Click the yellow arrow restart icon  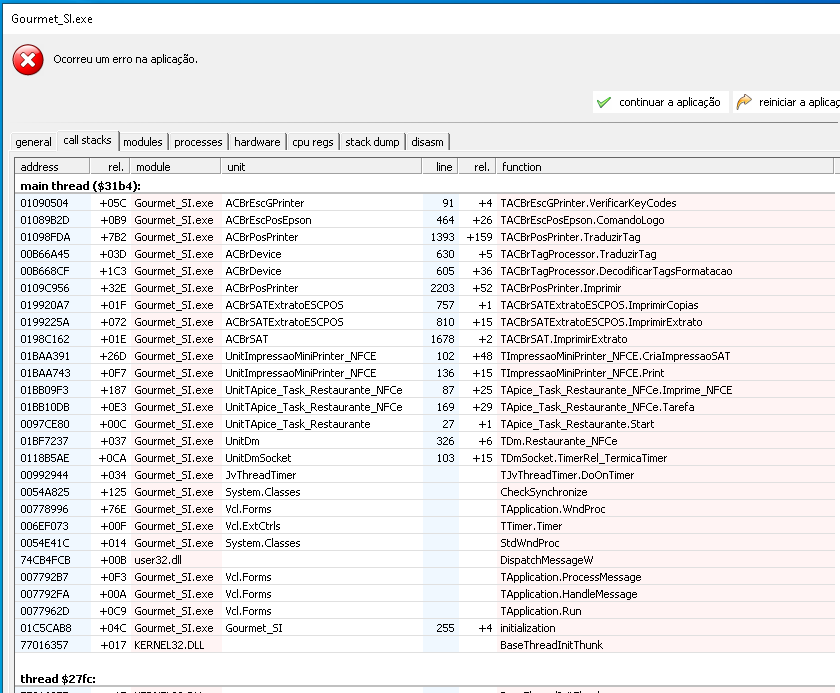click(744, 102)
